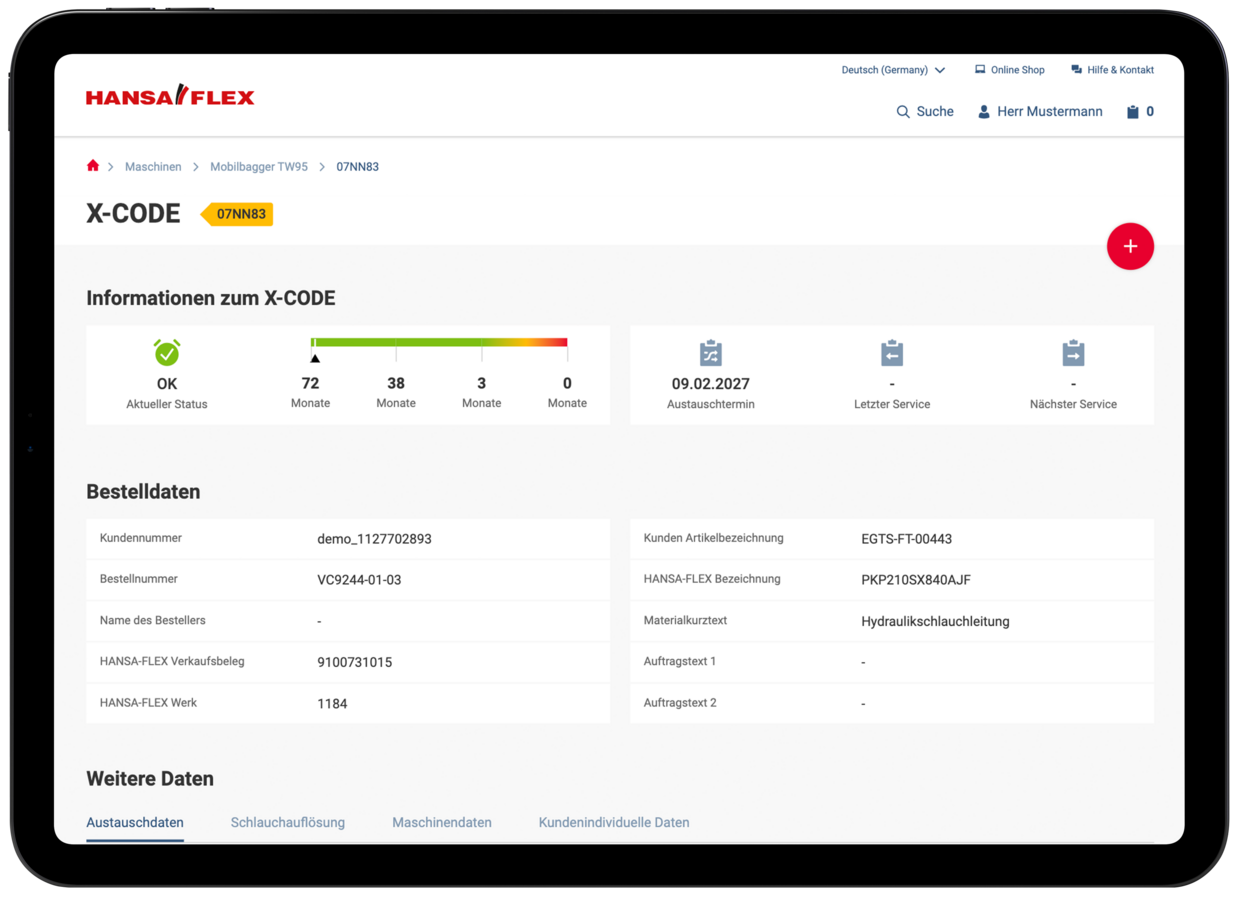This screenshot has width=1240, height=899.
Task: Select the date 09.02.2027
Action: pos(711,384)
